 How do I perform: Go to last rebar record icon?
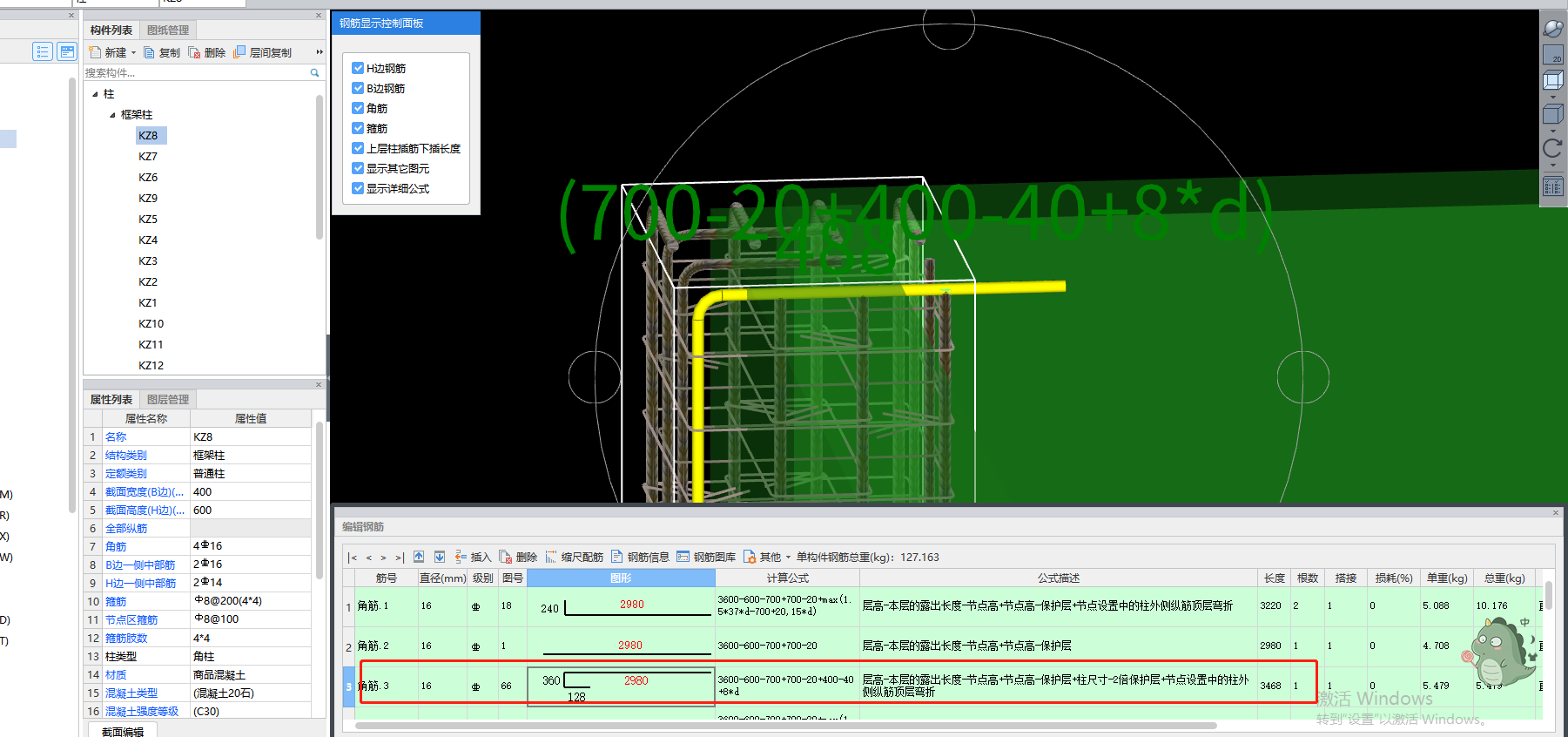[400, 558]
